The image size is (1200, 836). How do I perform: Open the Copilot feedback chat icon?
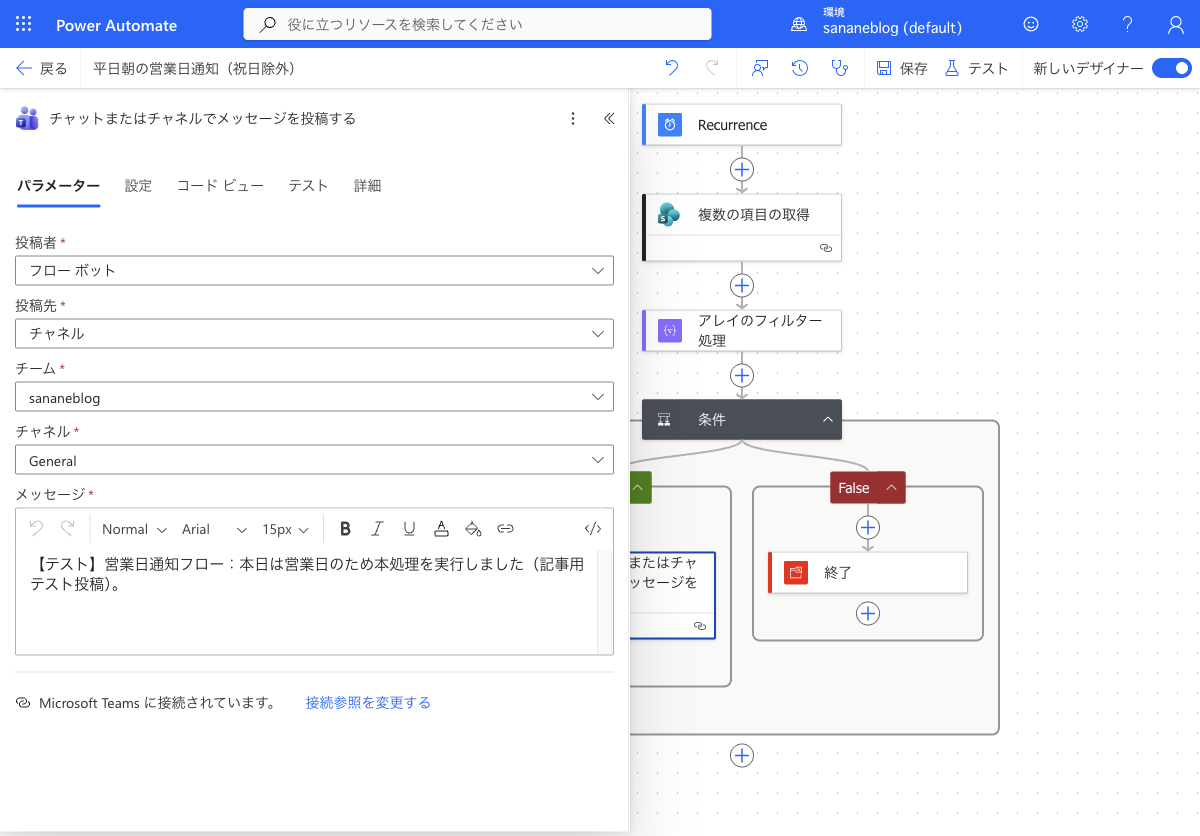(x=761, y=68)
